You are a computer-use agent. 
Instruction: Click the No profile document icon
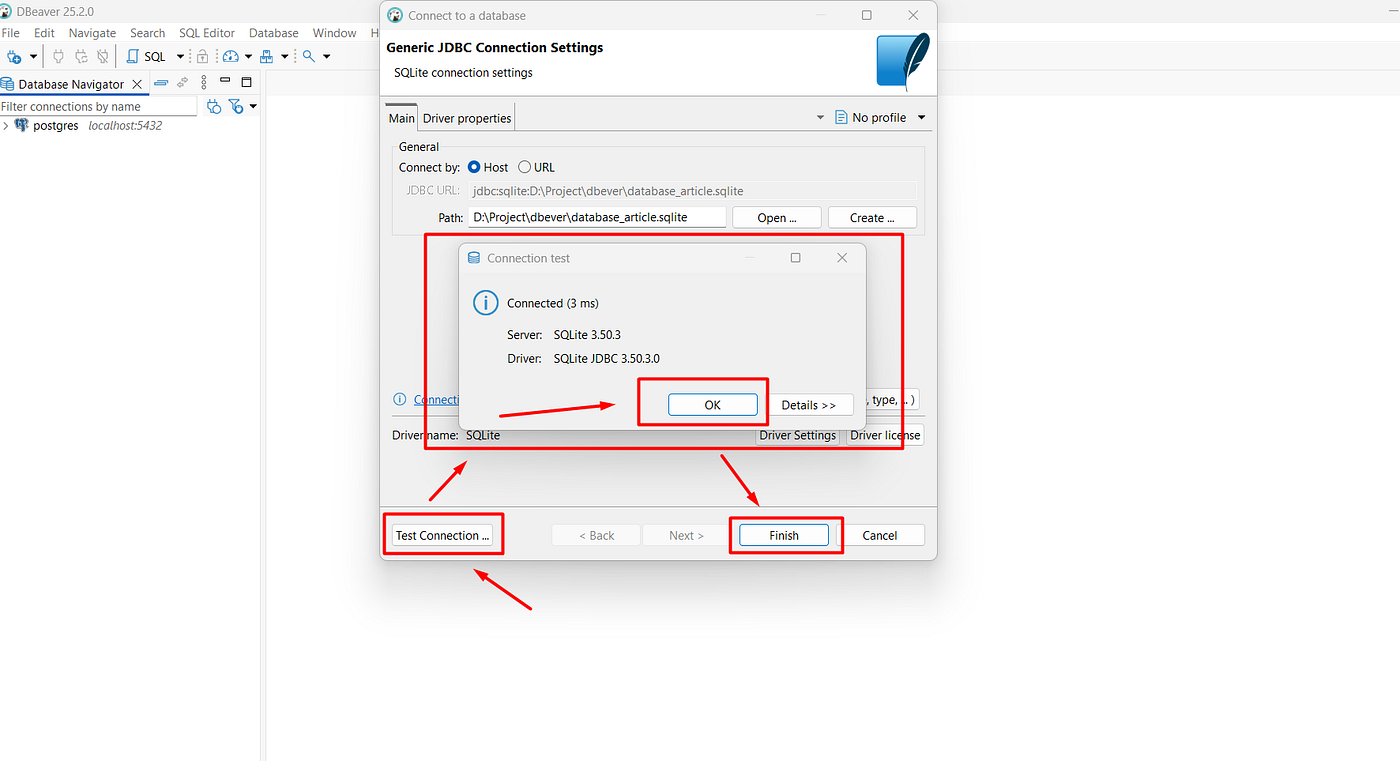pyautogui.click(x=841, y=117)
